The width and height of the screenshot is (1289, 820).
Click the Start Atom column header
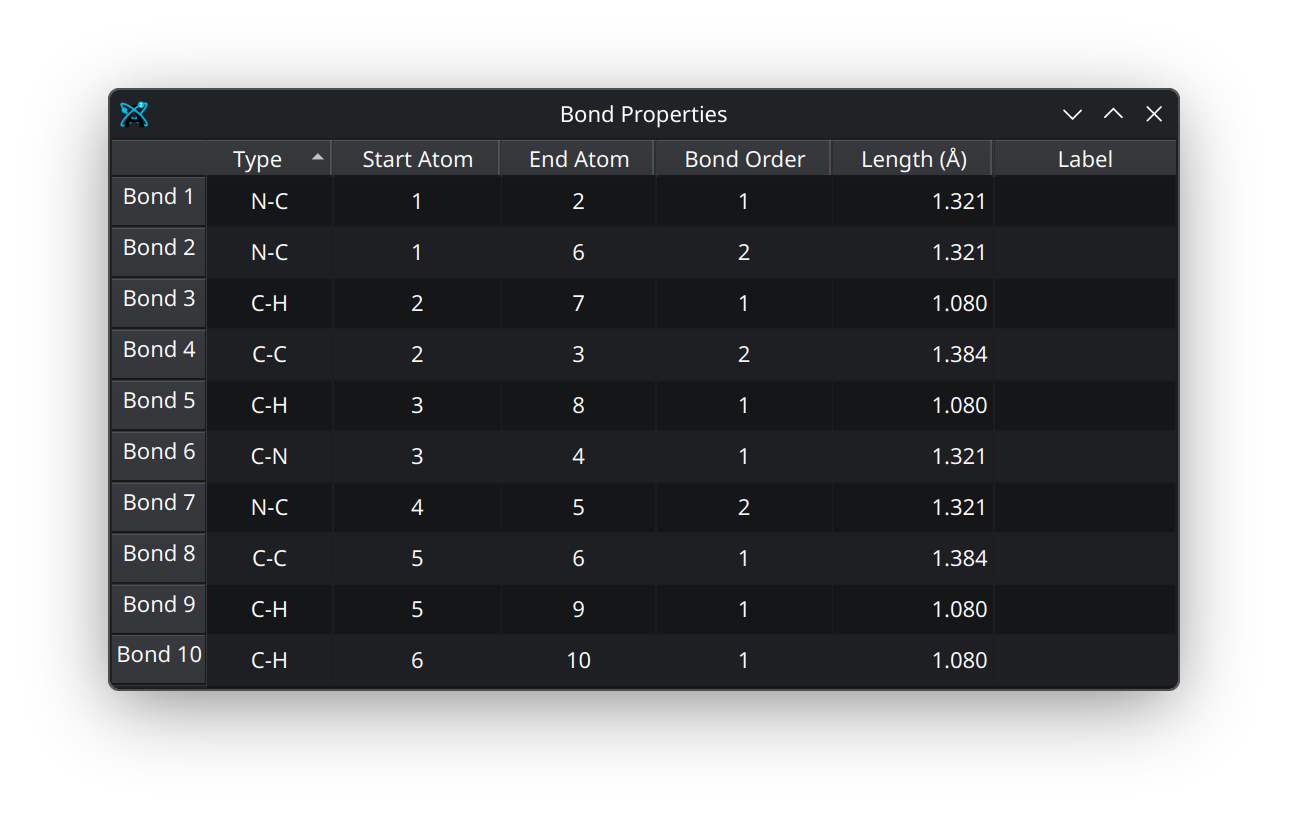417,159
